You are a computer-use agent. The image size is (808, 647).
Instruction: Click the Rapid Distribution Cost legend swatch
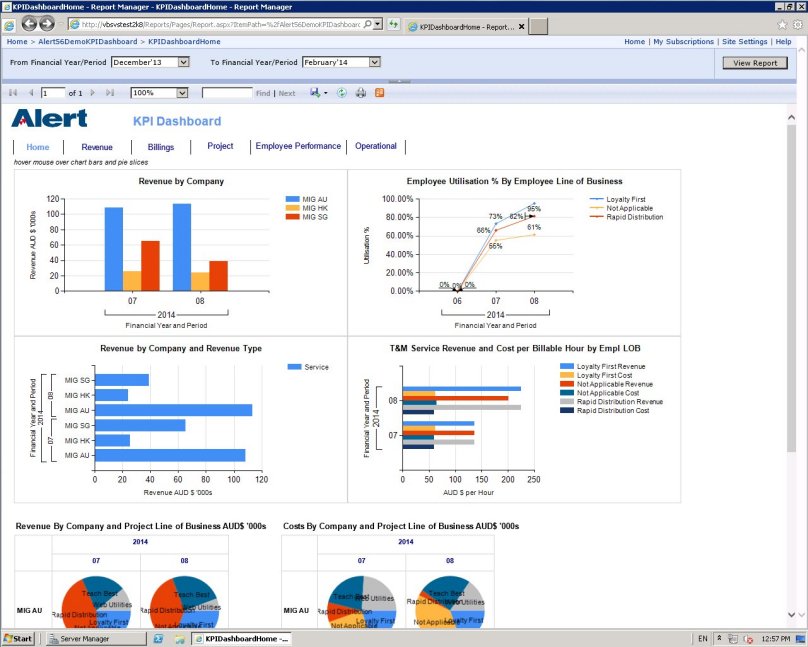(x=567, y=411)
